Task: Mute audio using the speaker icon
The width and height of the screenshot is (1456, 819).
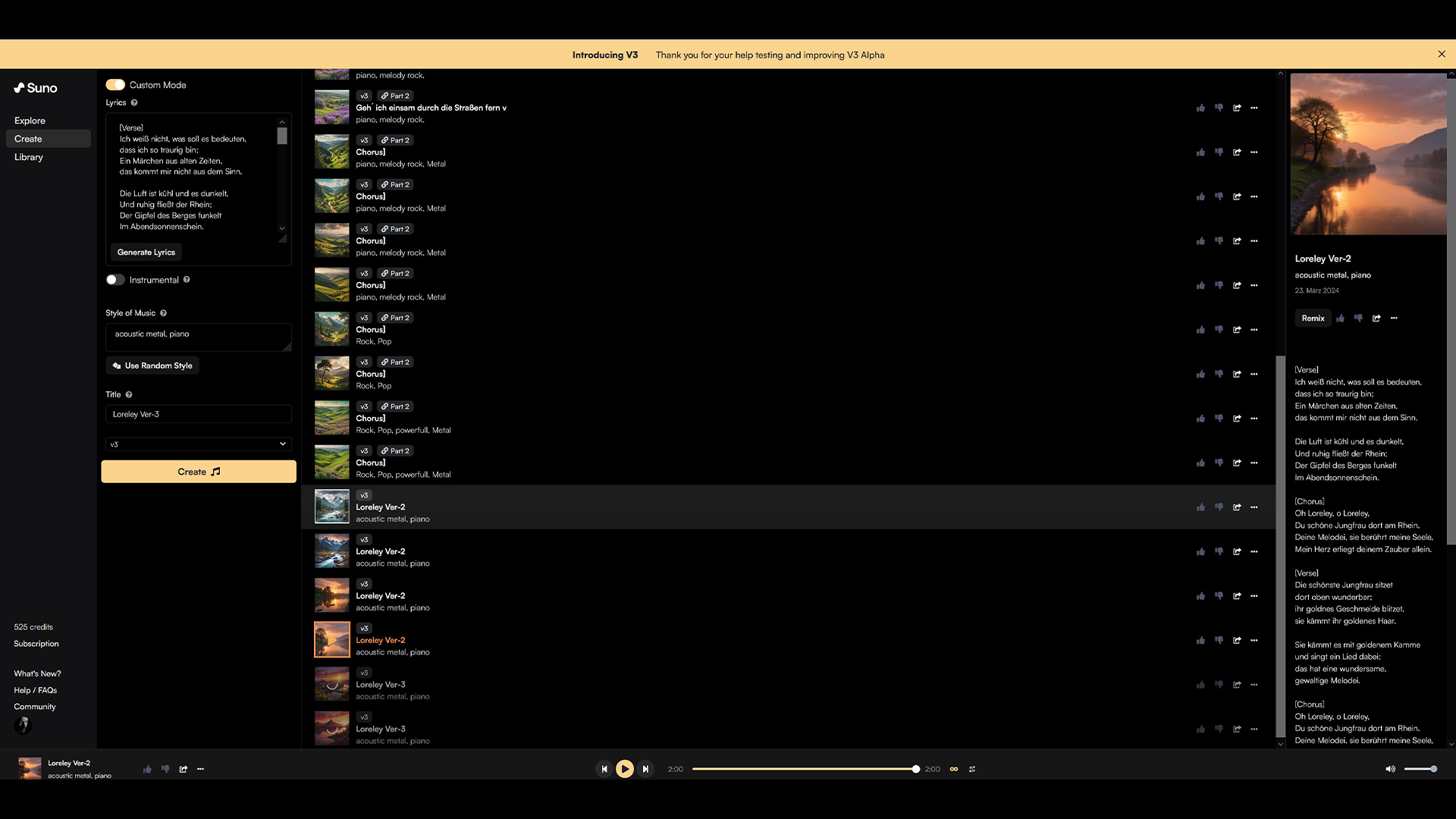Action: click(x=1390, y=769)
